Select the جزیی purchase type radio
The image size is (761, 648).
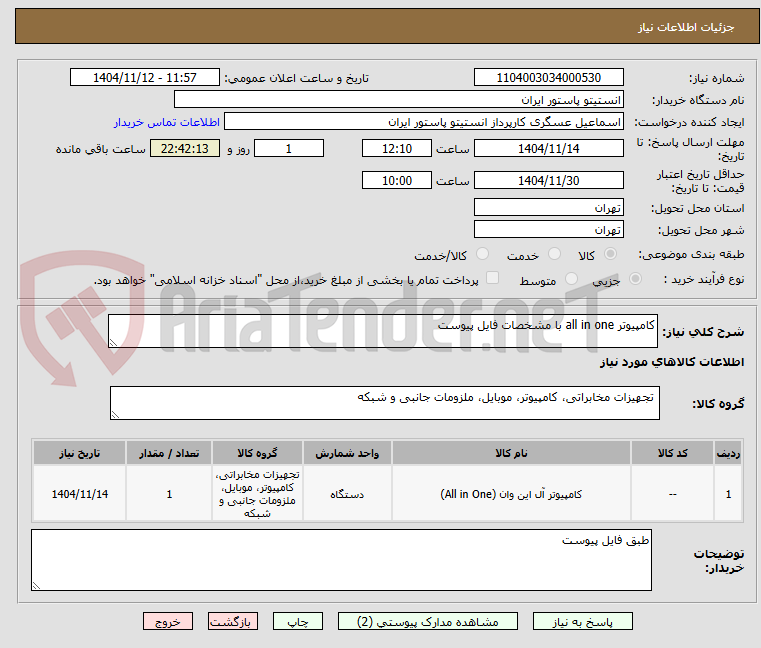635,279
